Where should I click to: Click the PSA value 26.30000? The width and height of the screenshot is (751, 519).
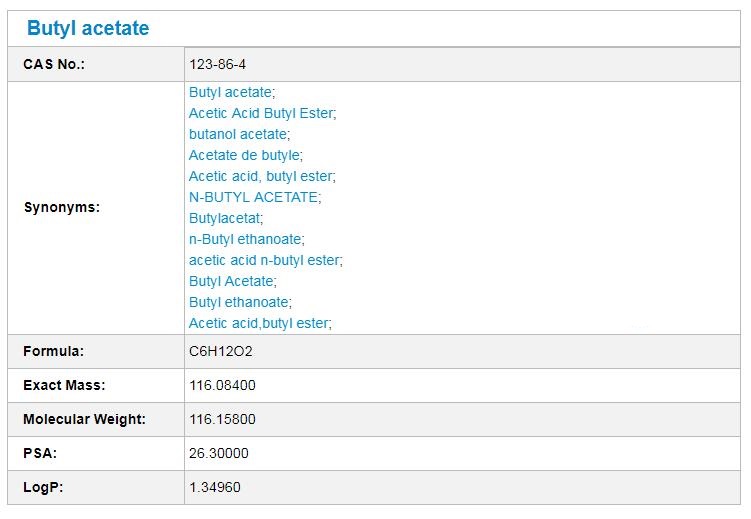(218, 453)
